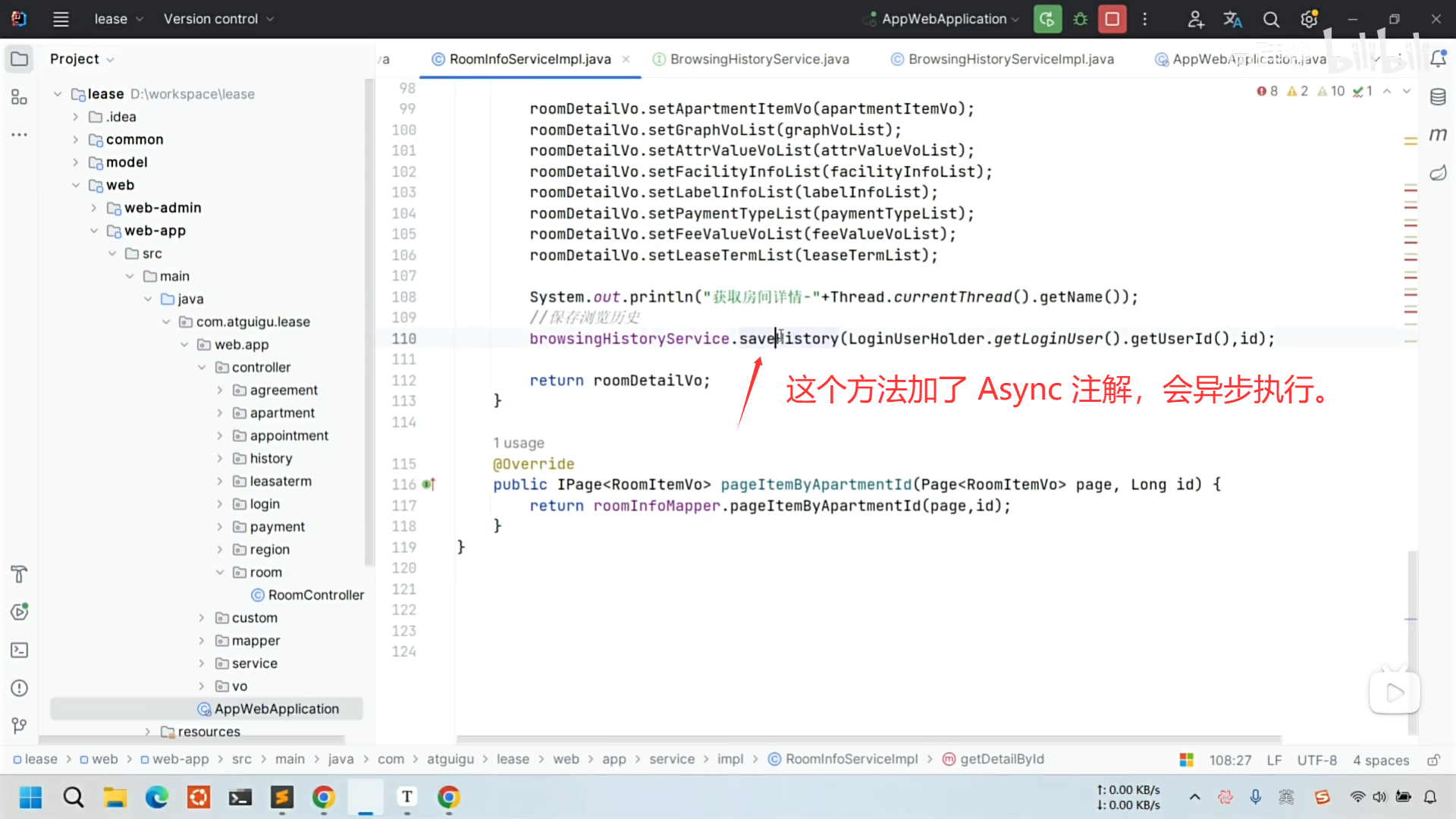Open the Structure tool window icon

pos(20,97)
